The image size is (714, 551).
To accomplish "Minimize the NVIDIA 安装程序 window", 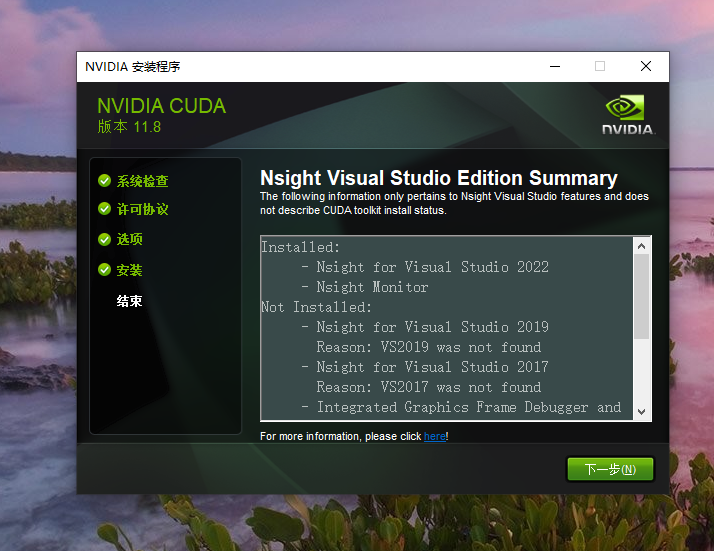I will pos(555,66).
